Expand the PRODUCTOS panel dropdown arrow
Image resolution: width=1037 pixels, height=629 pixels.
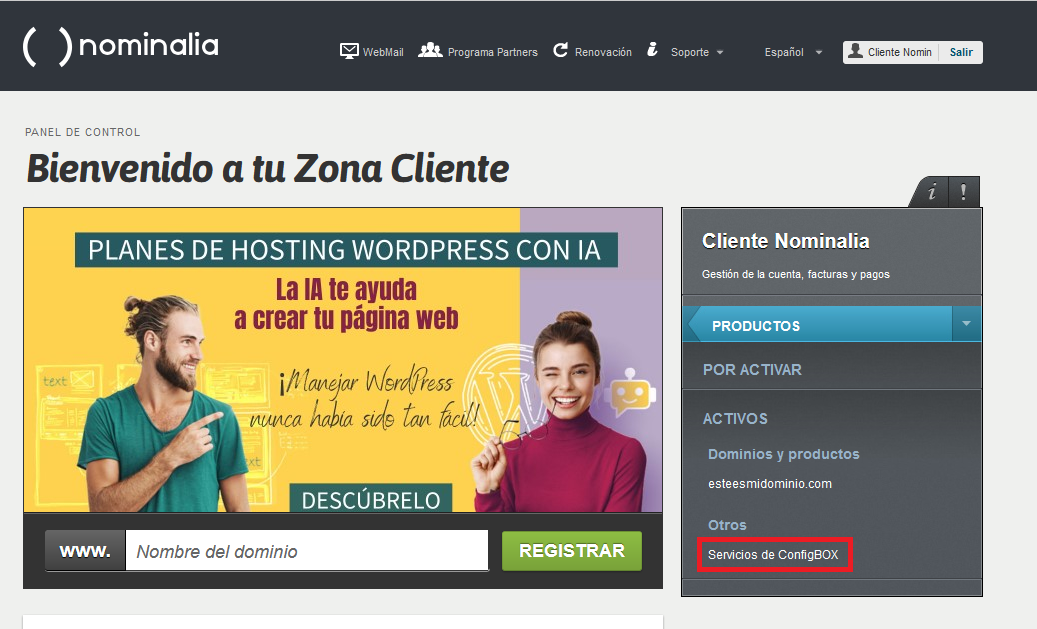[966, 324]
